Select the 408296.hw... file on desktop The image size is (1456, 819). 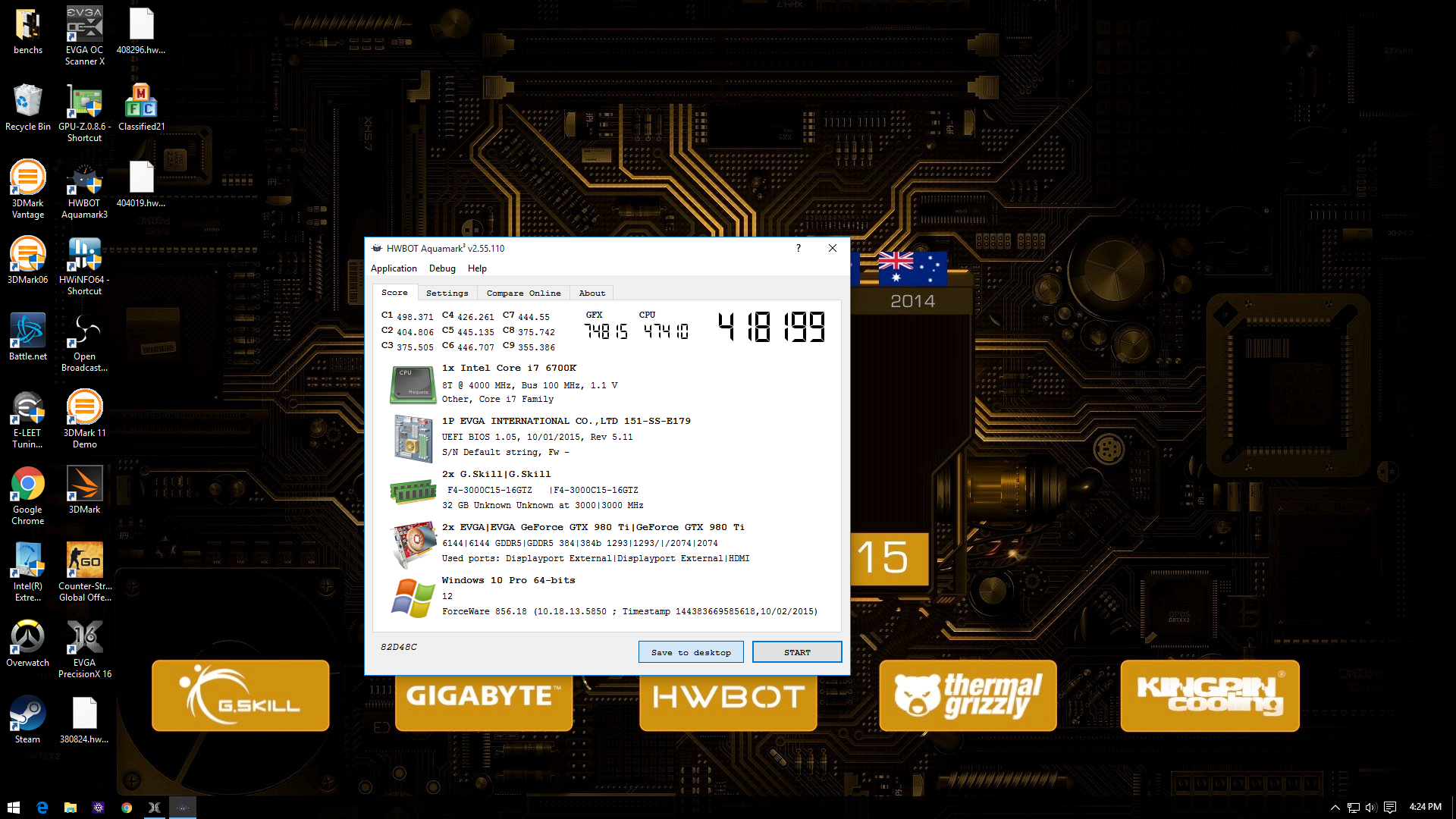click(141, 31)
